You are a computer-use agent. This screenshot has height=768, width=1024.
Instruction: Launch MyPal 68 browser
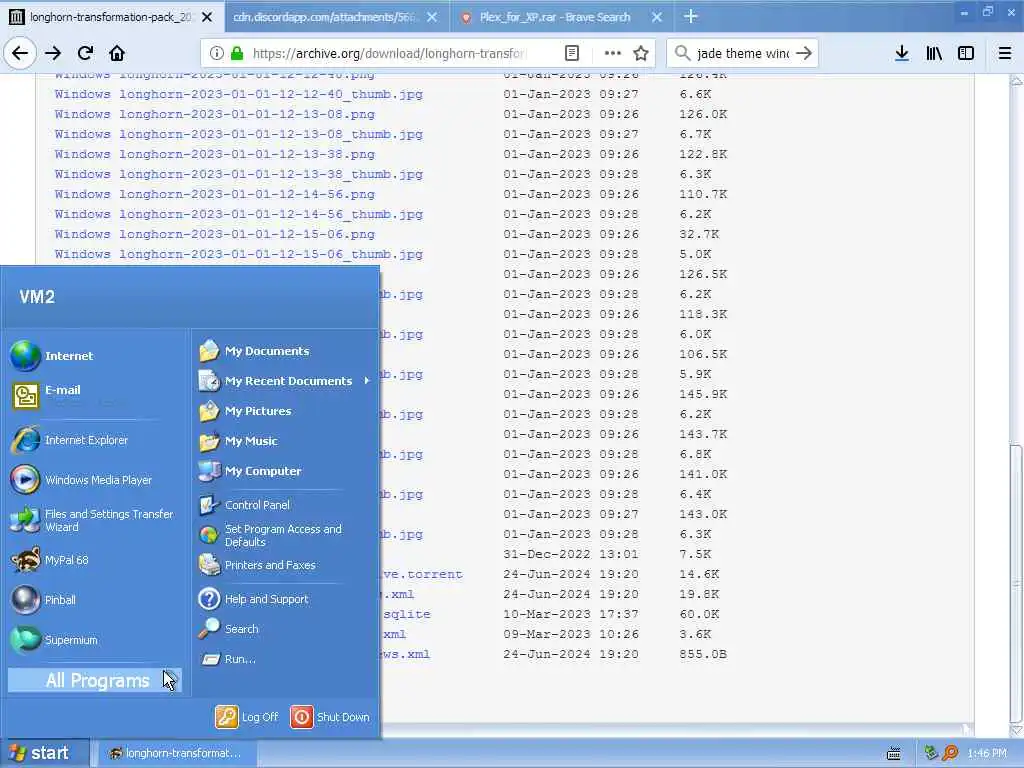tap(51, 560)
